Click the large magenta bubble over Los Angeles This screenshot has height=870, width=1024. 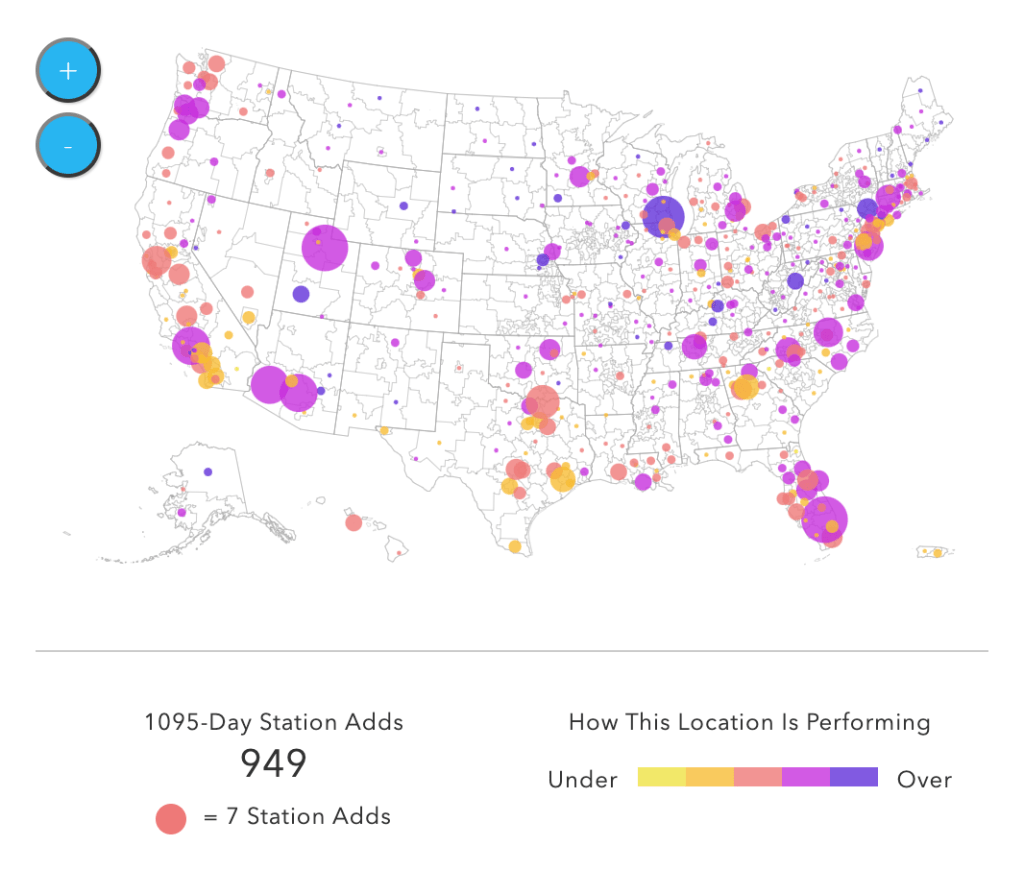(190, 346)
